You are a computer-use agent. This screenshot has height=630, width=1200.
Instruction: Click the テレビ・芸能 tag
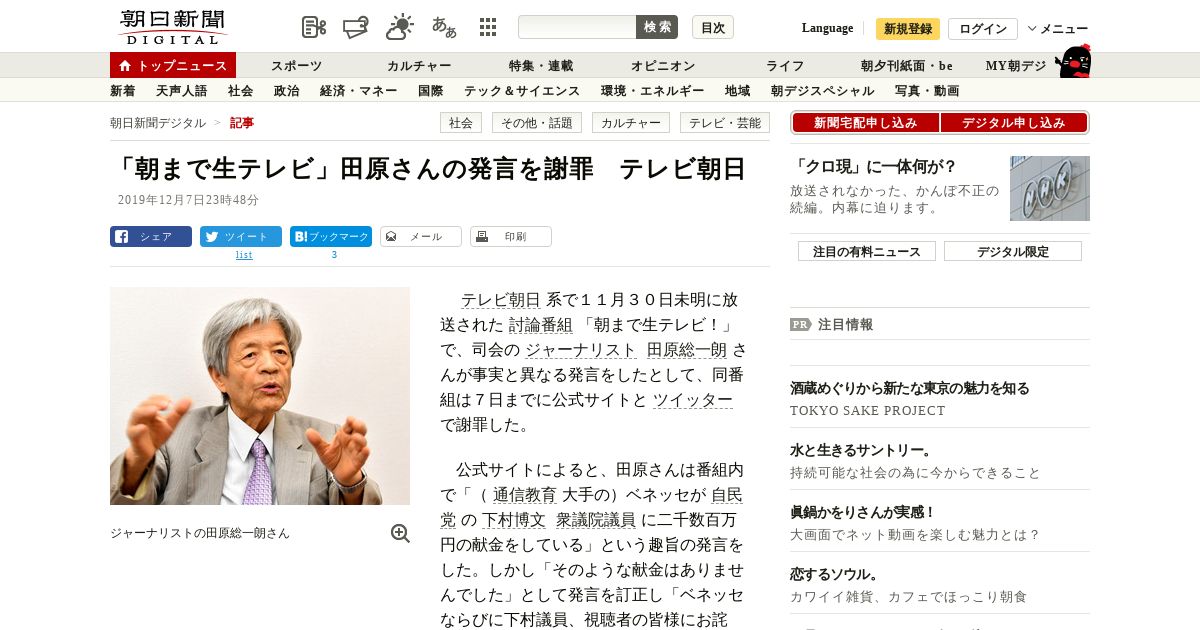tap(725, 123)
